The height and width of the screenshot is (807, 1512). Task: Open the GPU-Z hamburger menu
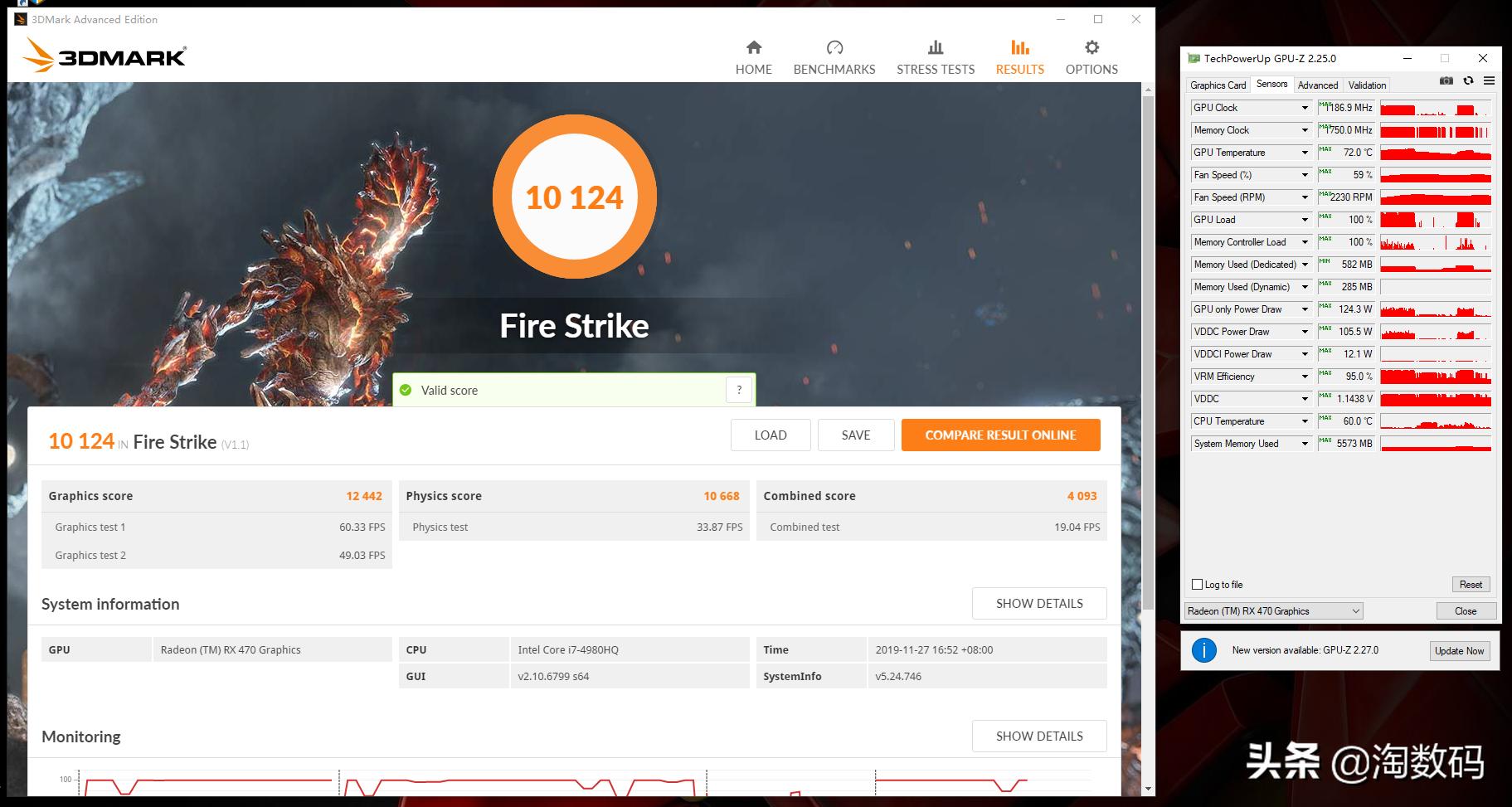[1489, 80]
